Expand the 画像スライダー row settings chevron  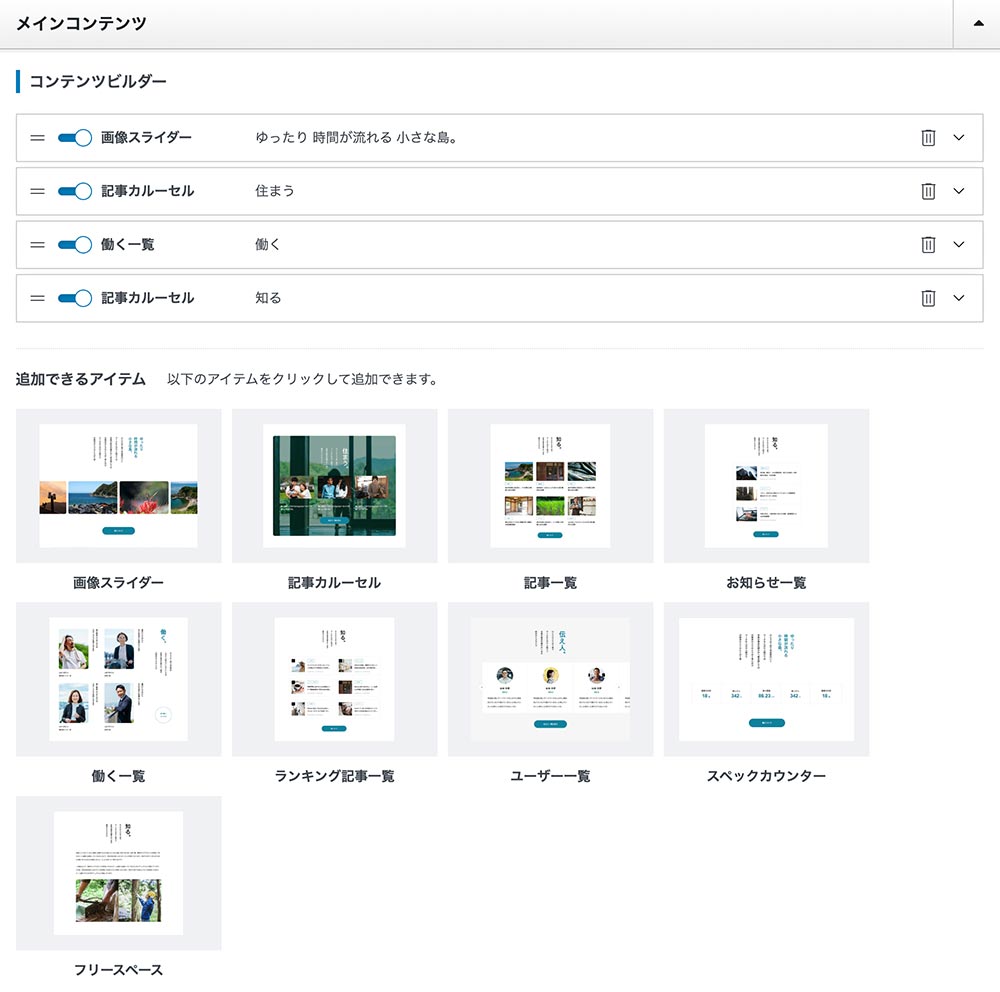959,138
